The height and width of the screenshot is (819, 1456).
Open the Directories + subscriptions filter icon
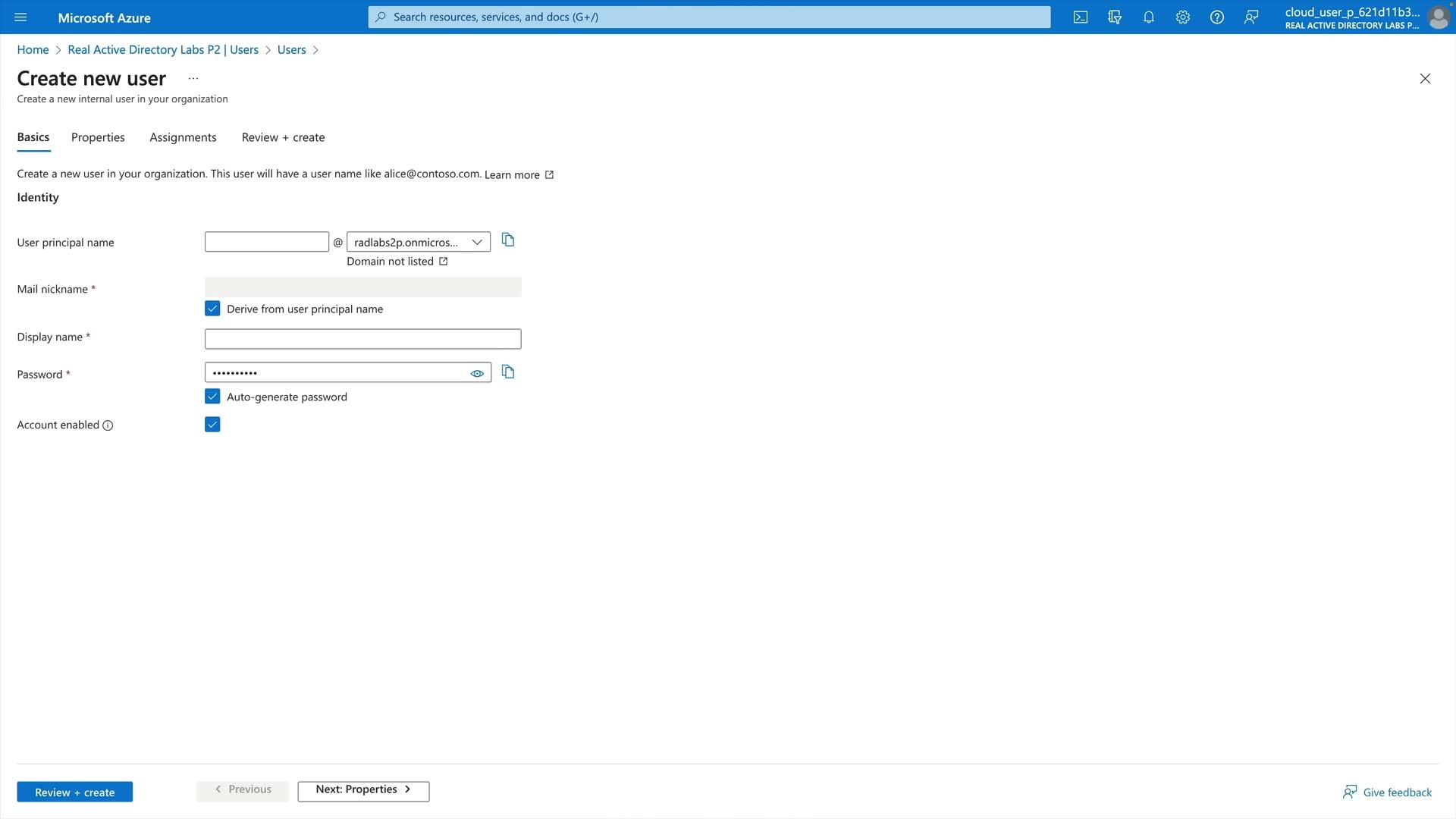(1115, 17)
